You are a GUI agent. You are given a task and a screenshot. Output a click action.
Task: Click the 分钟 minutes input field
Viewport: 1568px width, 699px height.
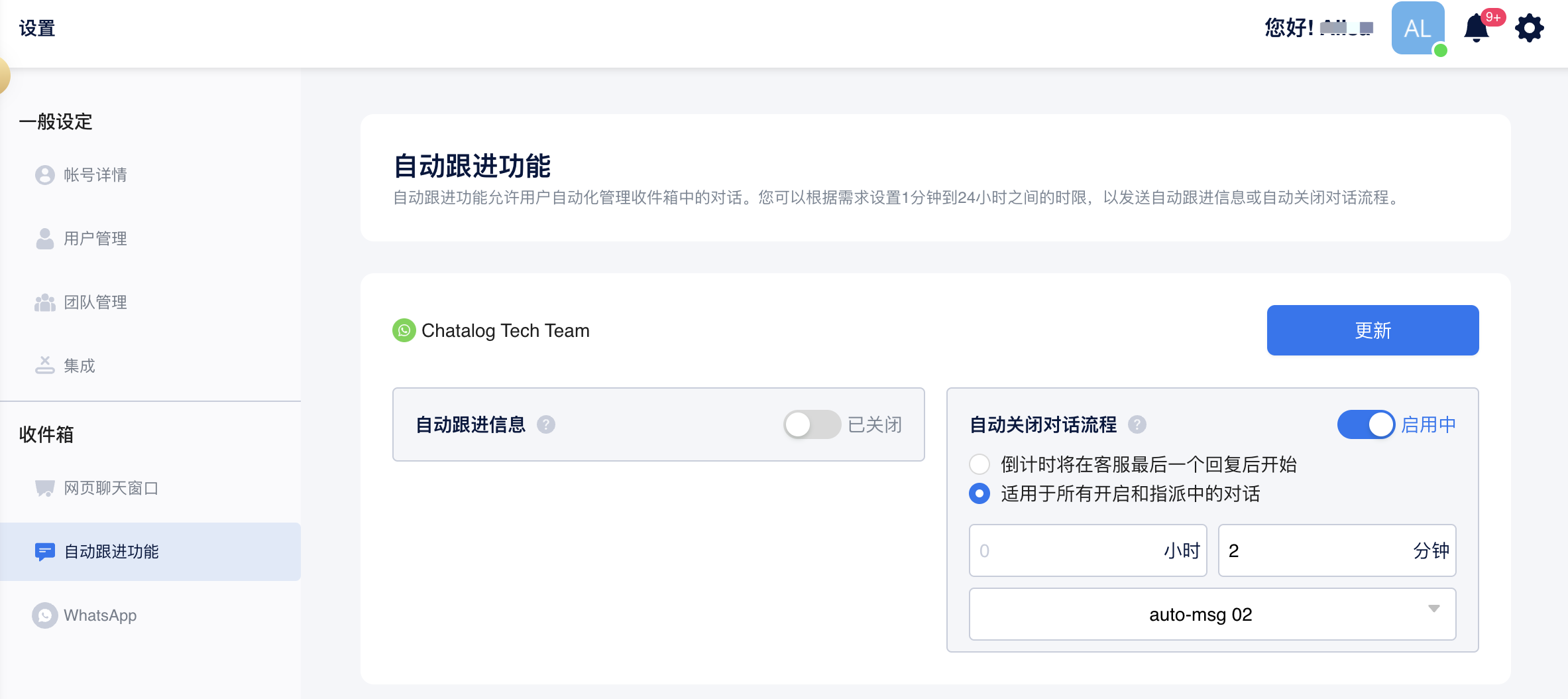(1316, 550)
